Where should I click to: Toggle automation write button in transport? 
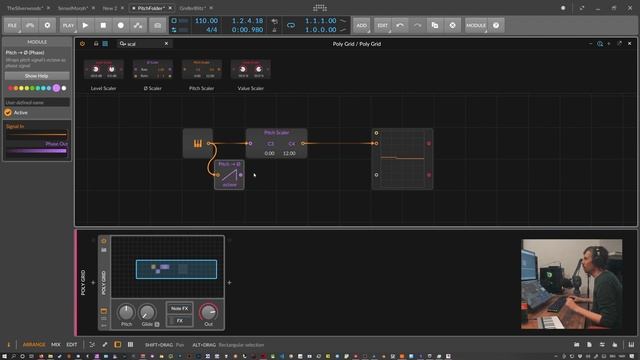138,25
